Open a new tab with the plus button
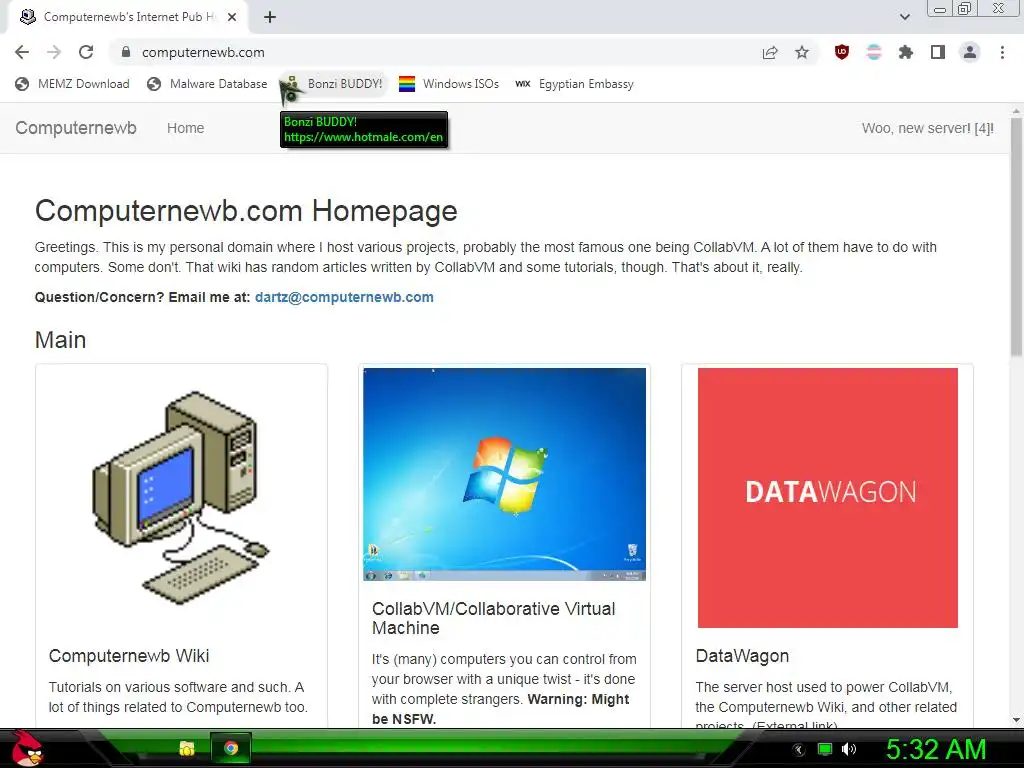Viewport: 1024px width, 768px height. click(x=270, y=17)
